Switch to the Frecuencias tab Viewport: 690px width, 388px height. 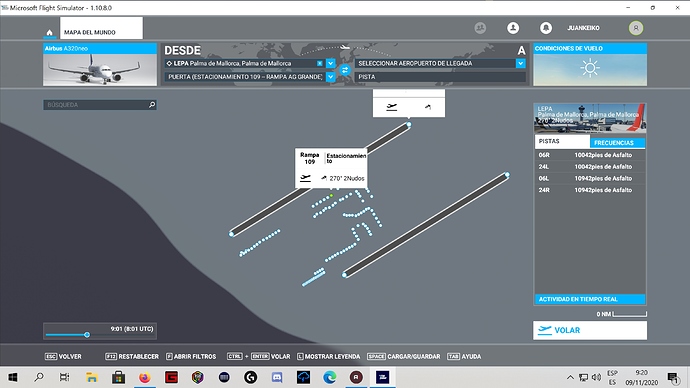(617, 143)
